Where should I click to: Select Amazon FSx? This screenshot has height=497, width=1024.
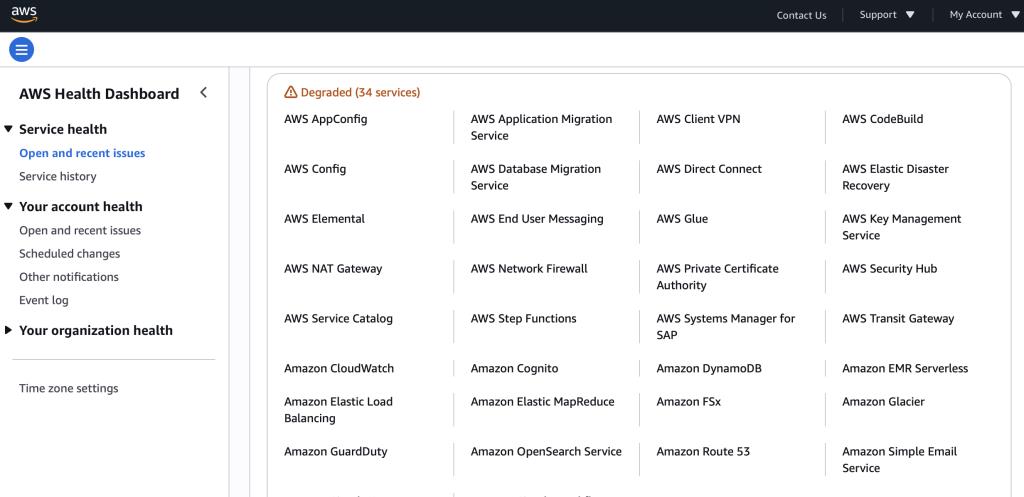pos(688,402)
